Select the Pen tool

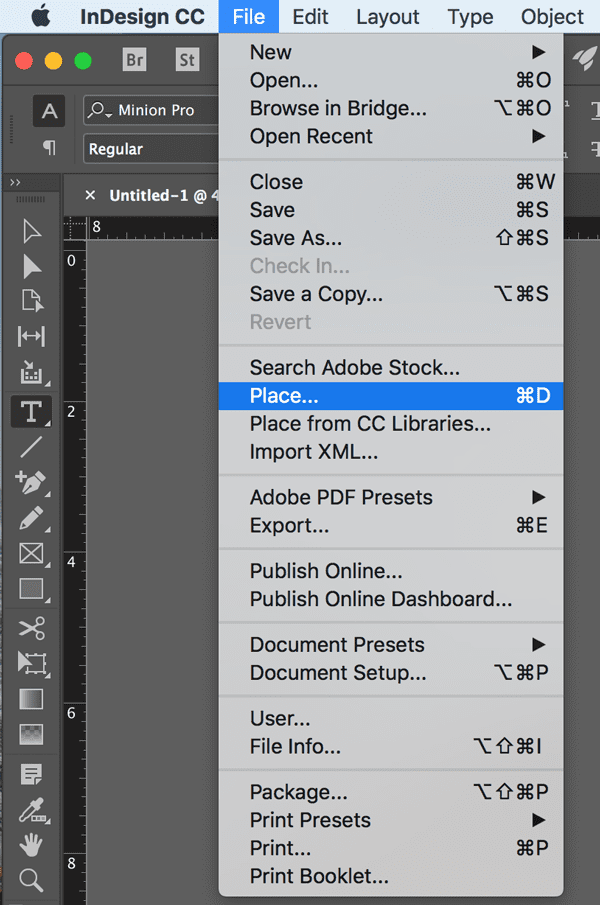pos(31,482)
